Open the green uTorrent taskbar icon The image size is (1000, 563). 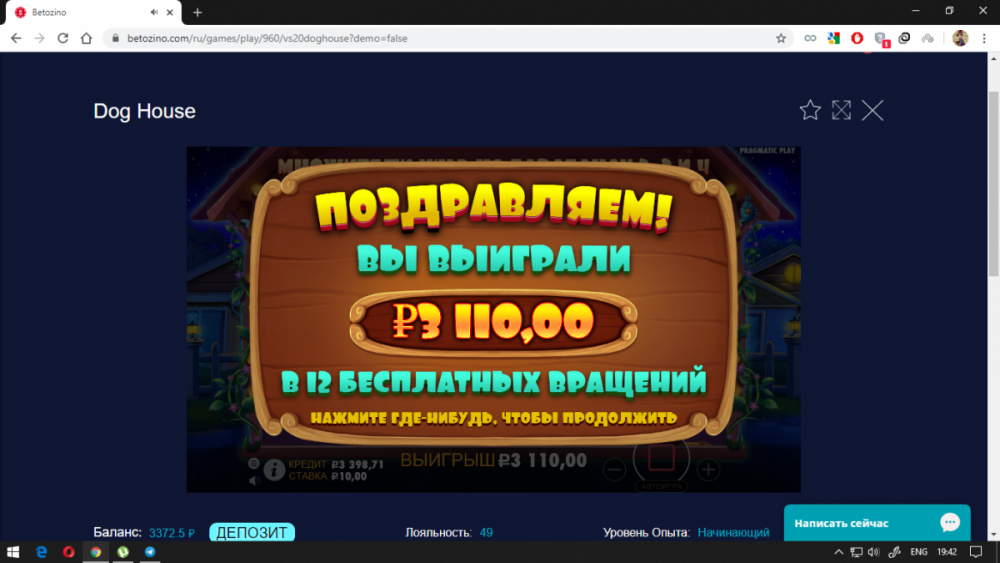(x=122, y=552)
